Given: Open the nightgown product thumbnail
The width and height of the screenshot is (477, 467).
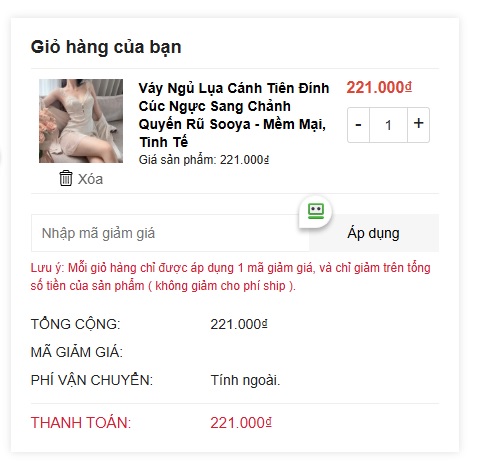Looking at the screenshot, I should pyautogui.click(x=81, y=121).
